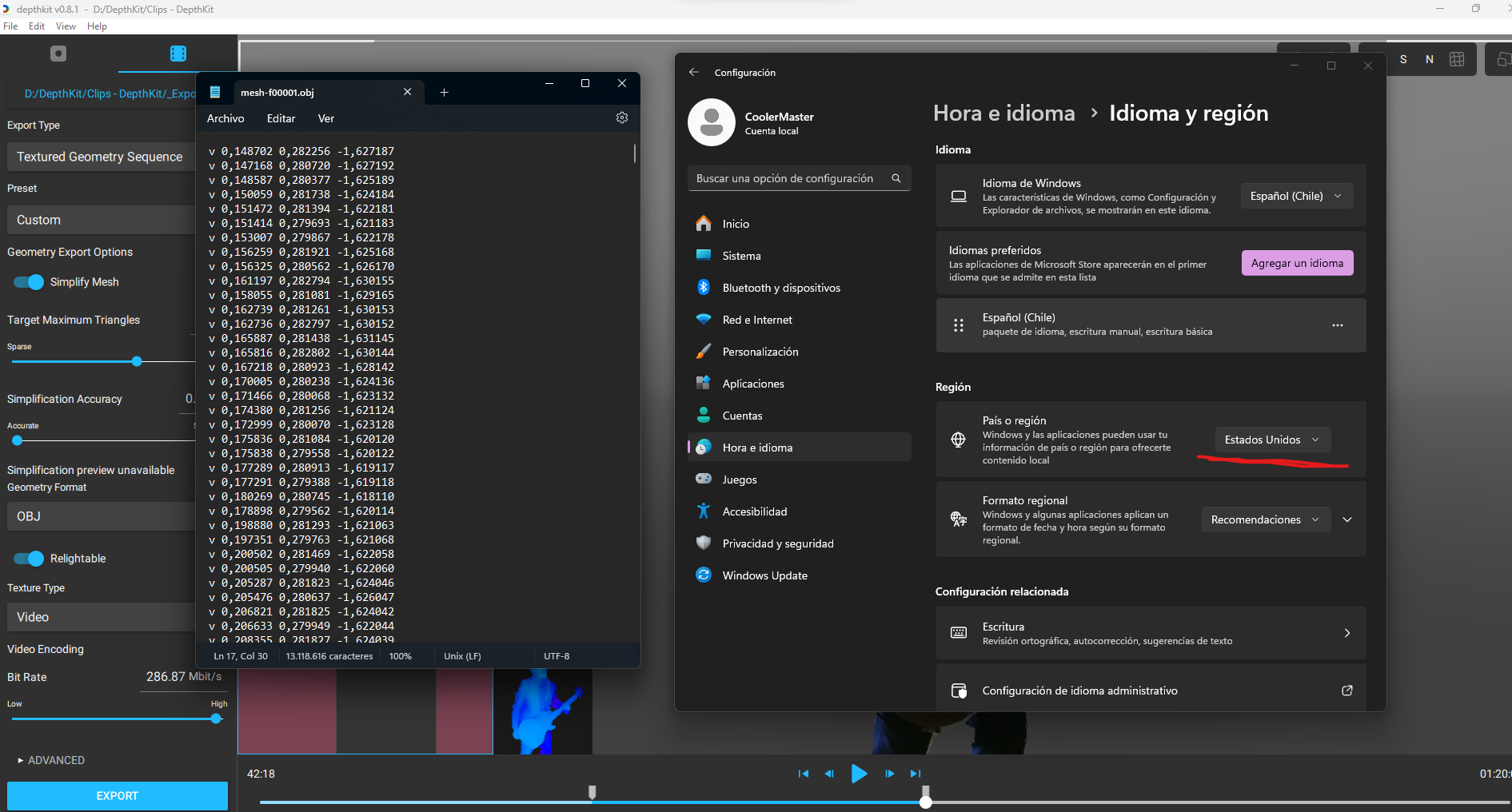
Task: Click the play button in playback controls
Action: (x=859, y=774)
